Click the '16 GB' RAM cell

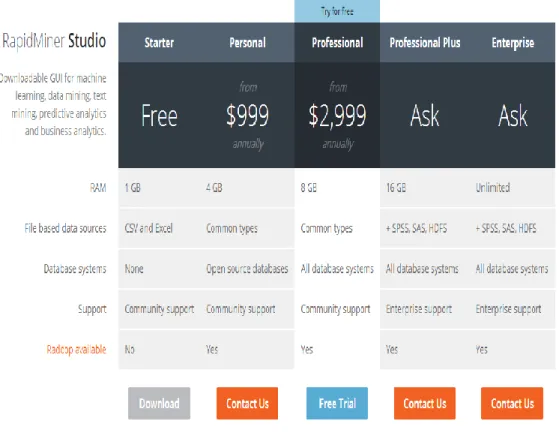[396, 188]
